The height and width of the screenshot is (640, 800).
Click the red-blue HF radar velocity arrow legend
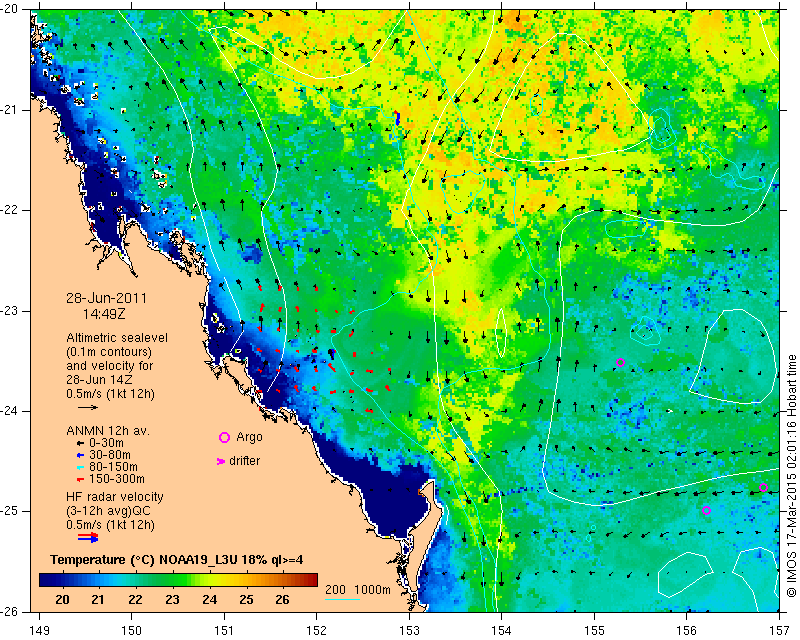[x=88, y=537]
